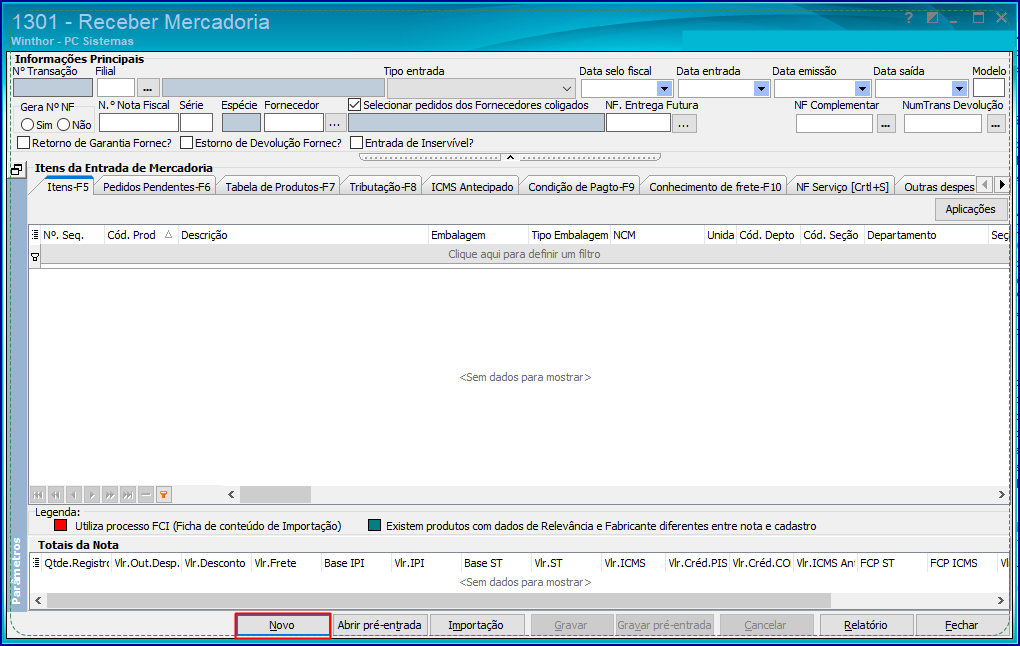Open the Tabela de Produtos-F7 tab

[x=280, y=187]
